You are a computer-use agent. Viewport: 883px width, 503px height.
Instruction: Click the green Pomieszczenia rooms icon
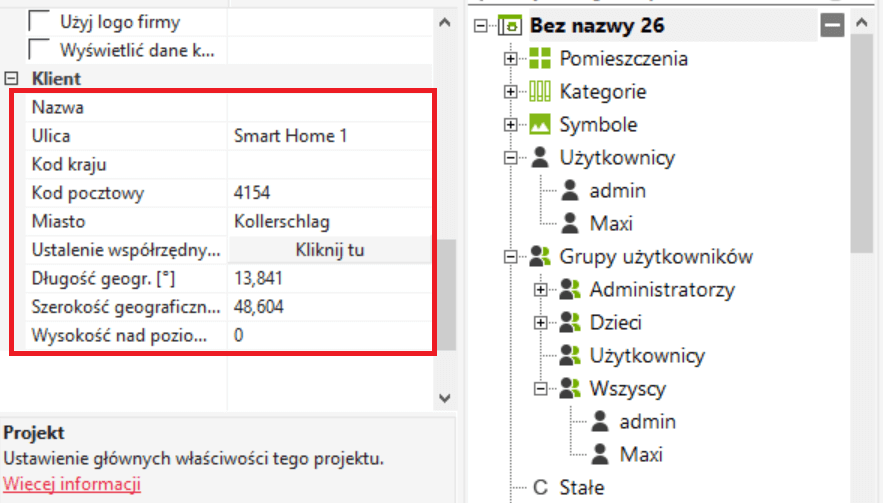[540, 58]
